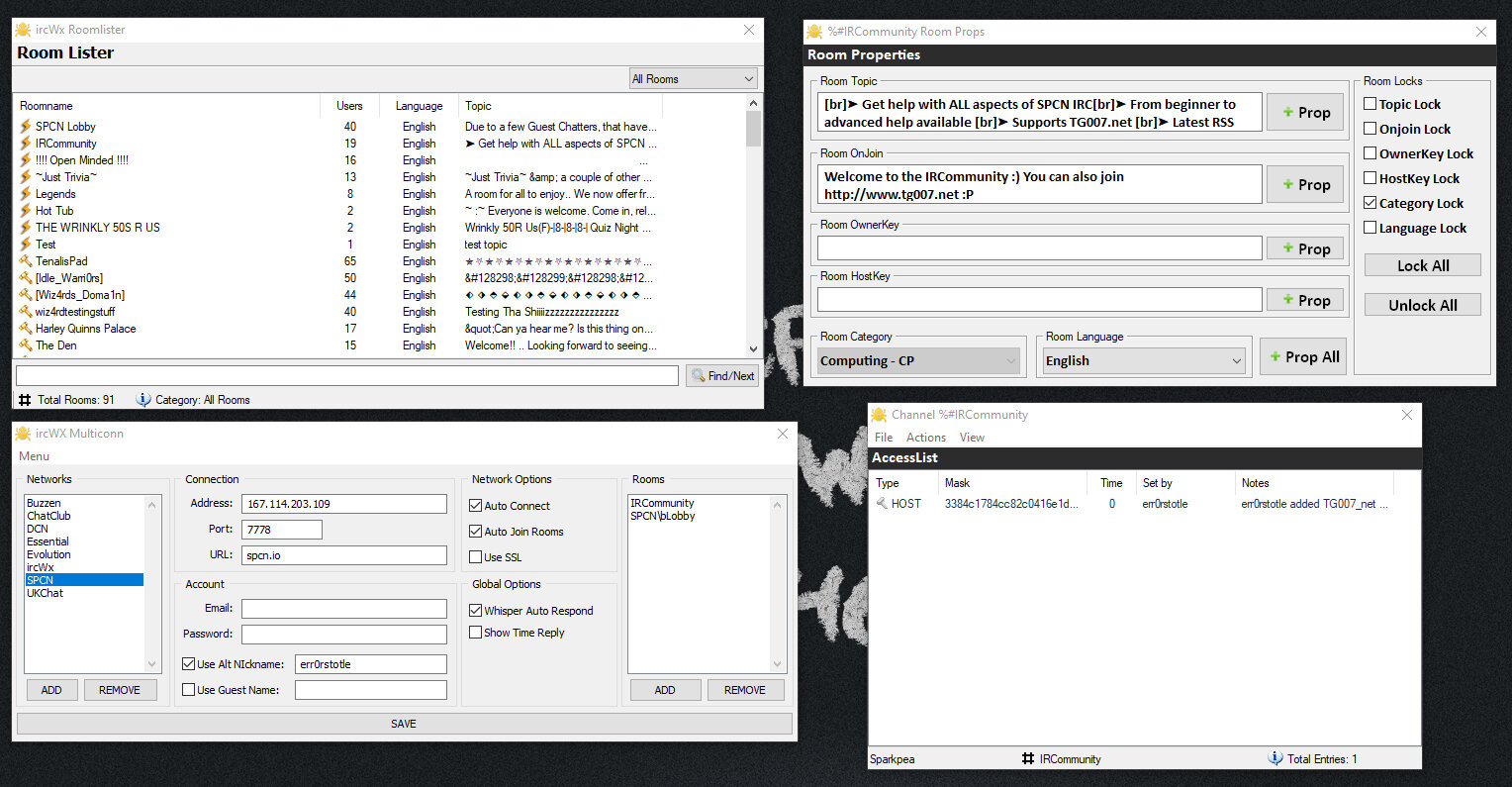The width and height of the screenshot is (1512, 787).
Task: Click the green plus Prop for Room Topic
Action: 1305,113
